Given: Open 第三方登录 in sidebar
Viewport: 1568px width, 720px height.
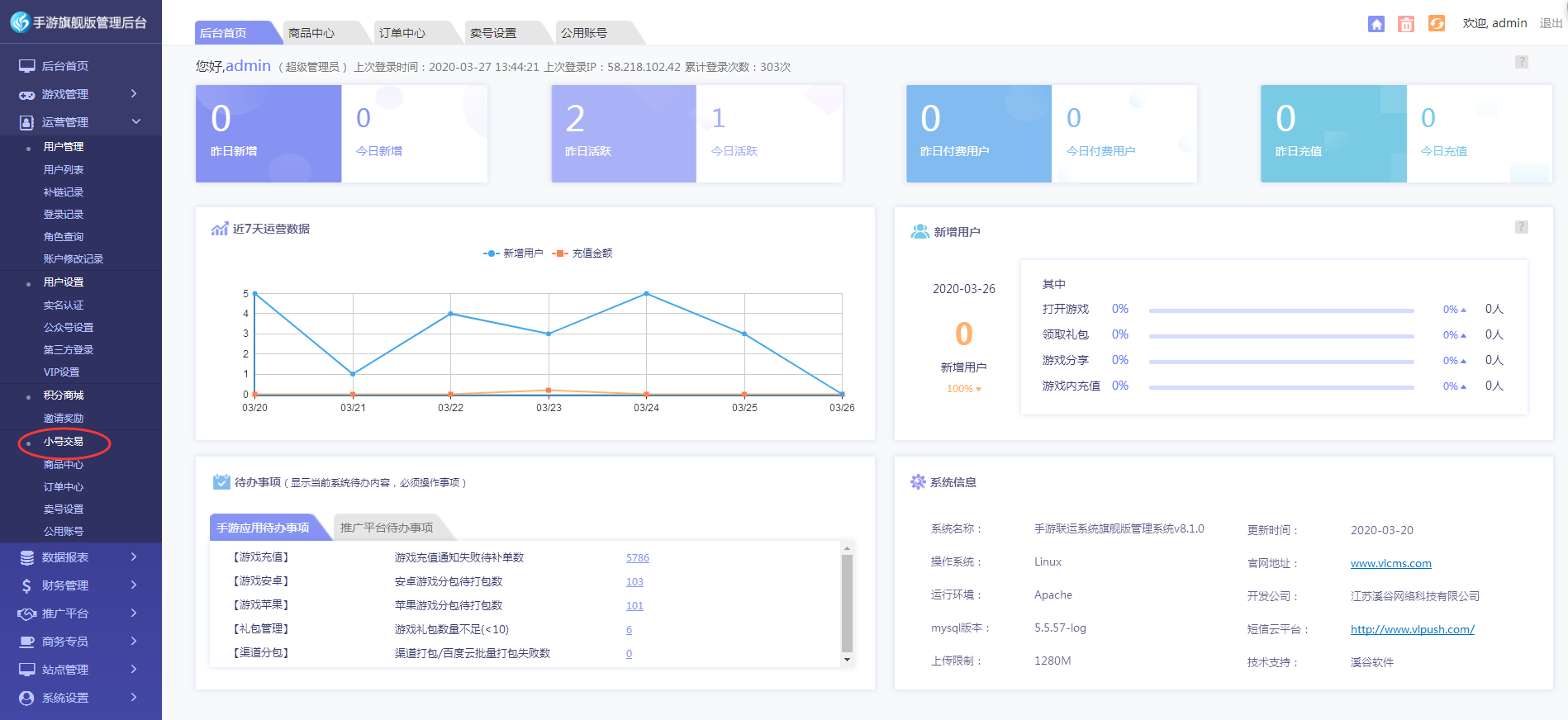Looking at the screenshot, I should coord(69,350).
